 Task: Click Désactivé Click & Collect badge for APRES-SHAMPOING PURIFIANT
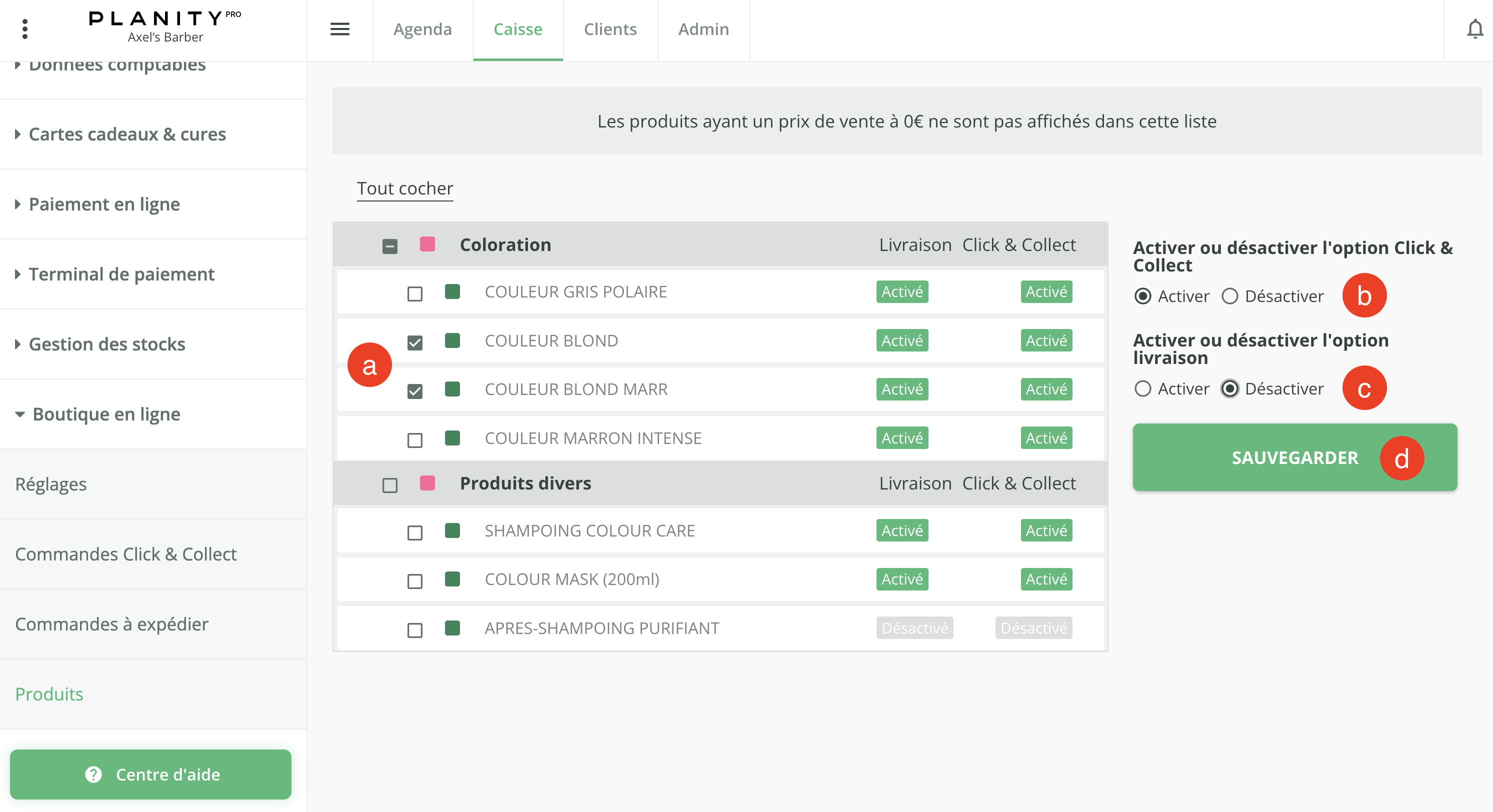tap(1033, 628)
